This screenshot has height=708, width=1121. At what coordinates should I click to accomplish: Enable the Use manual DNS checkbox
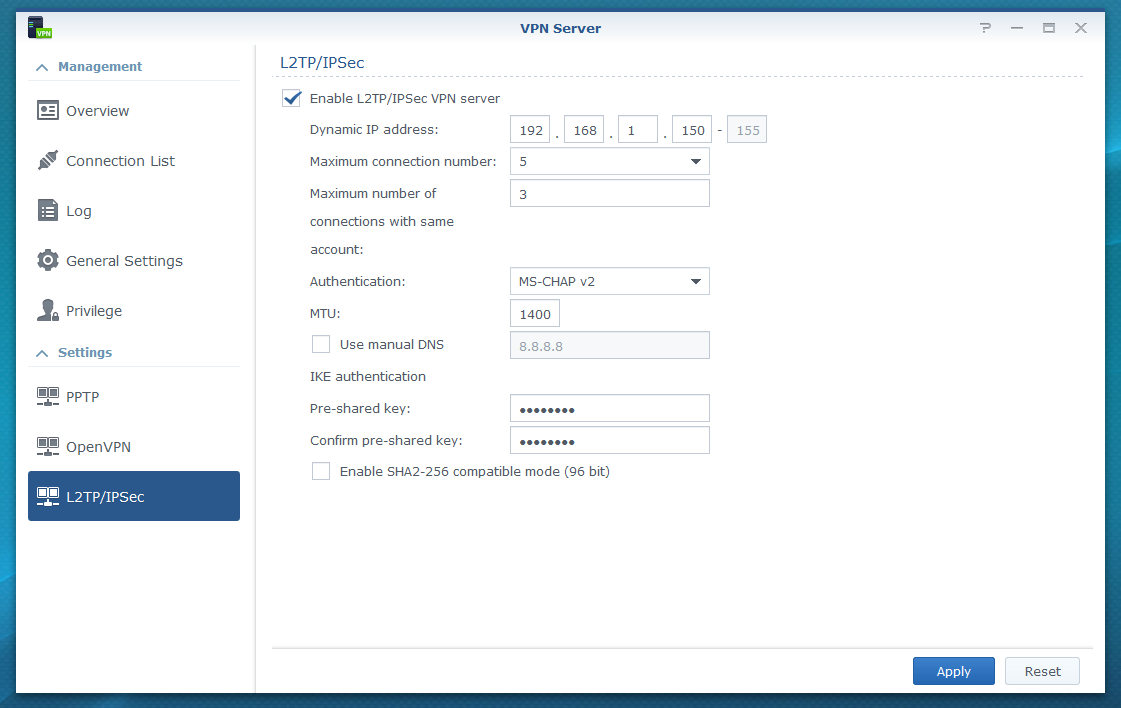point(321,344)
